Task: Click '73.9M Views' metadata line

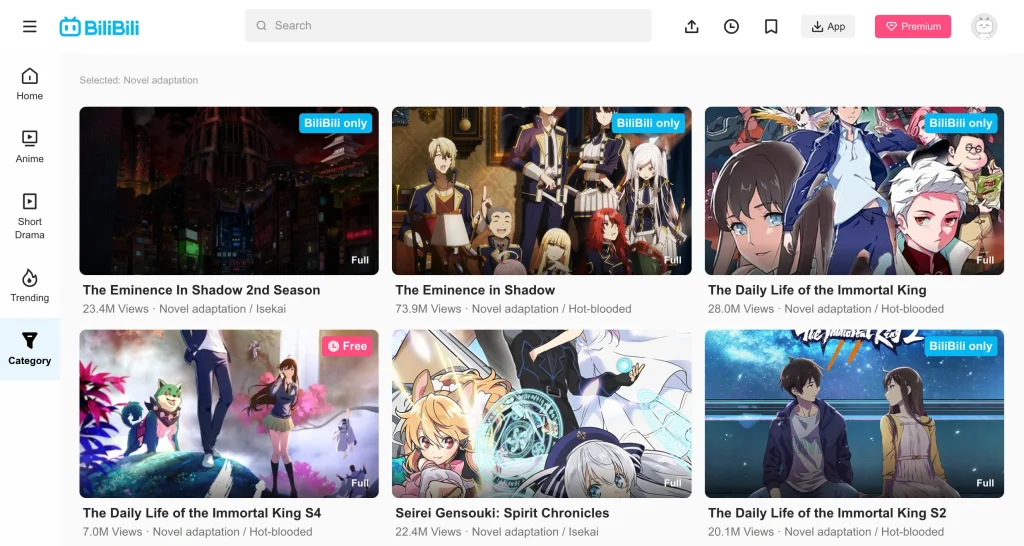Action: pyautogui.click(x=513, y=309)
